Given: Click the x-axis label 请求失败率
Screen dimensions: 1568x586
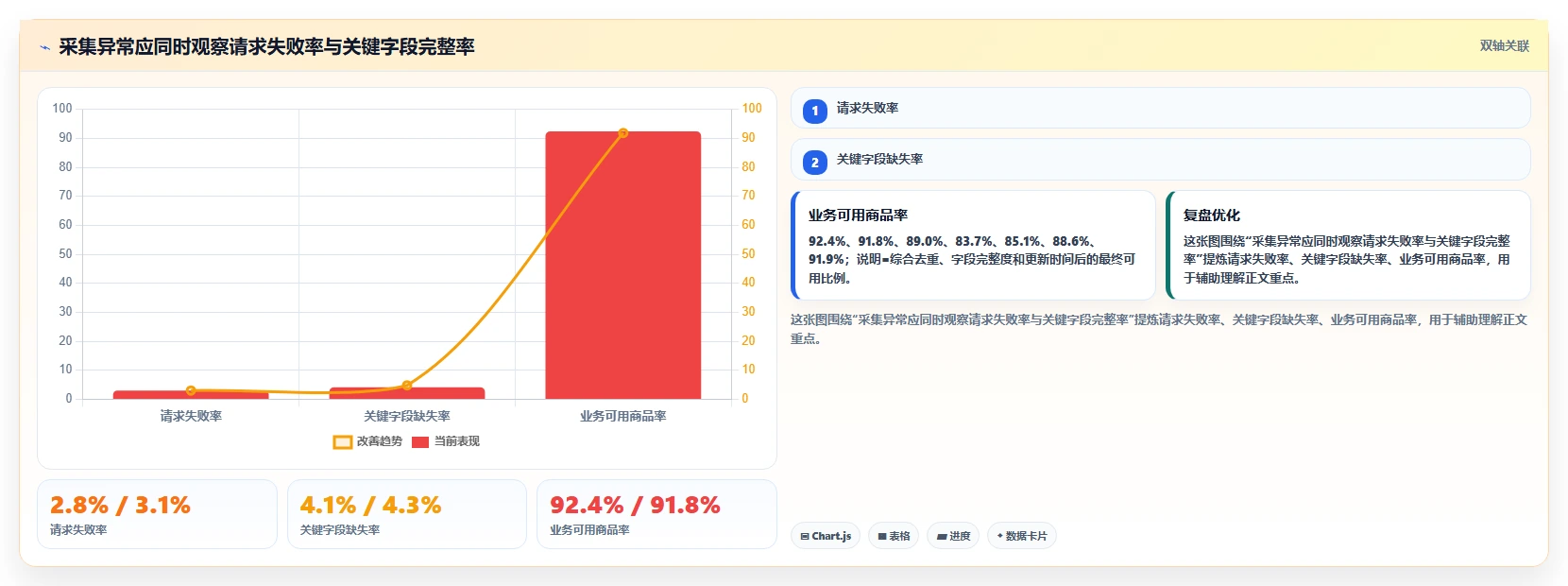Looking at the screenshot, I should (191, 416).
